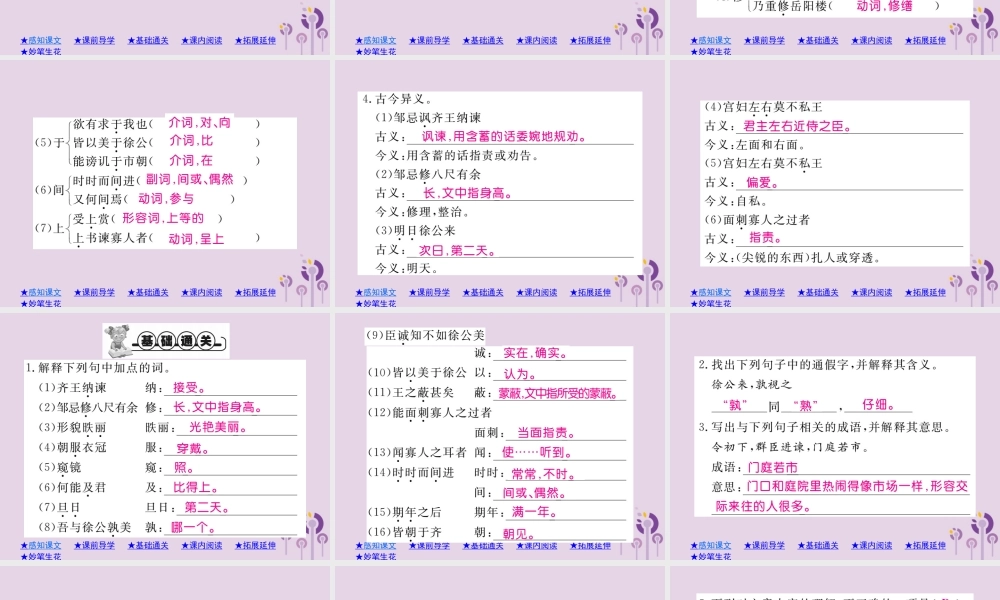Follow ★妙笔生花 on the 宫妇左右莫不私王 slide
1000x600 pixels.
pyautogui.click(x=710, y=304)
